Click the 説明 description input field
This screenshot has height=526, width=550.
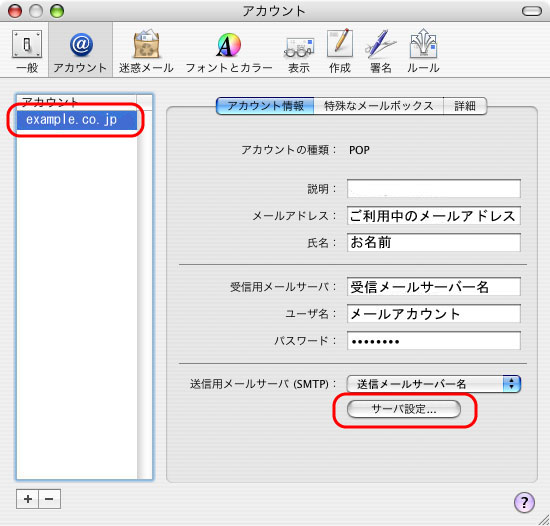(x=434, y=189)
